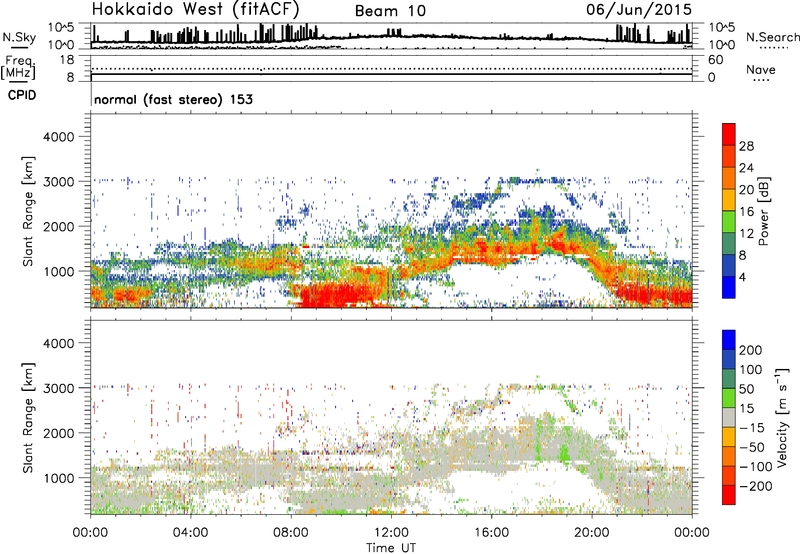Screen dimensions: 800x554
Task: Pick the gray -15 to 15 Velocity segment
Action: coord(729,417)
